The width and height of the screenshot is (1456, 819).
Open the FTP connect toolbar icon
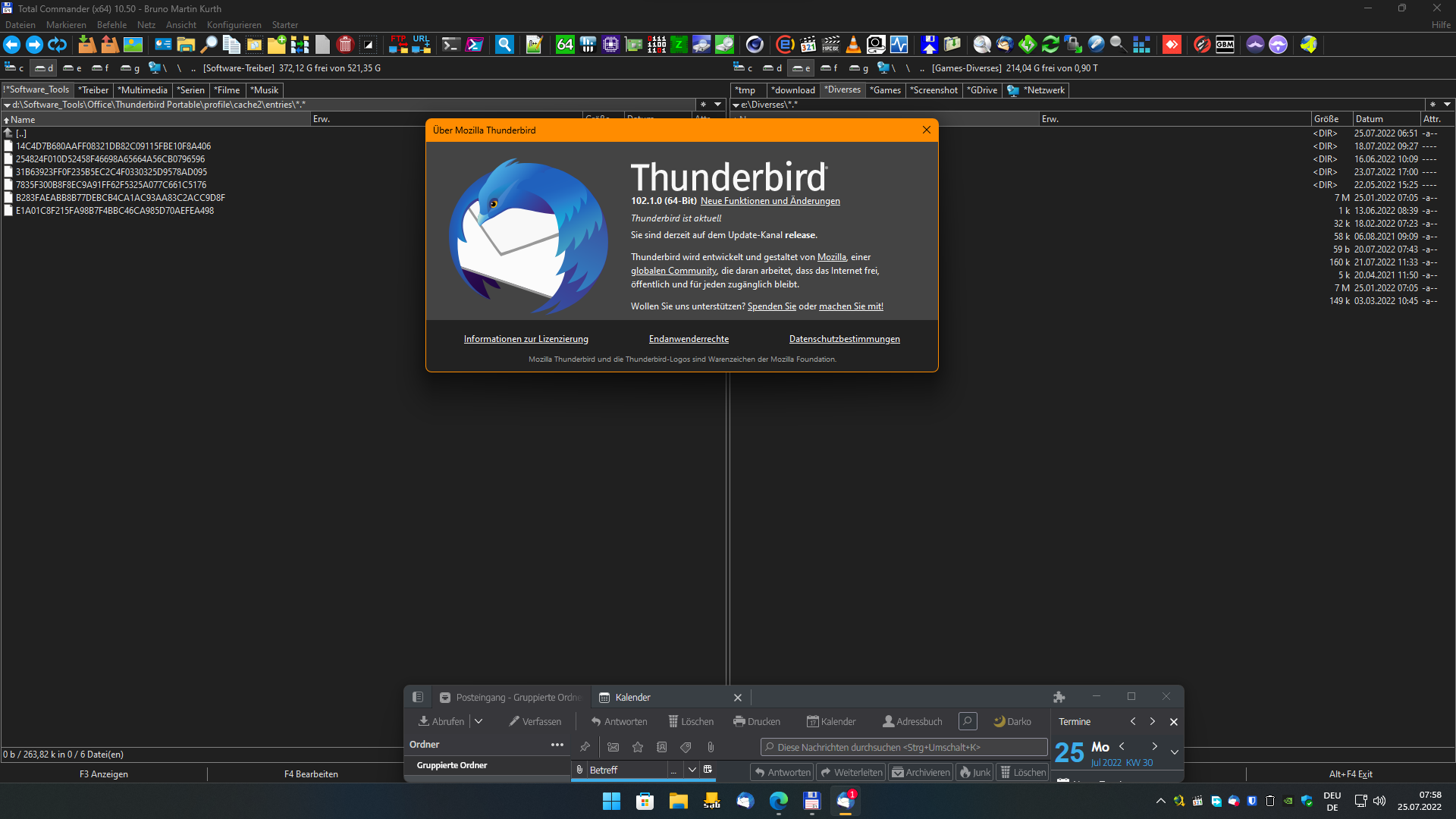(x=398, y=45)
